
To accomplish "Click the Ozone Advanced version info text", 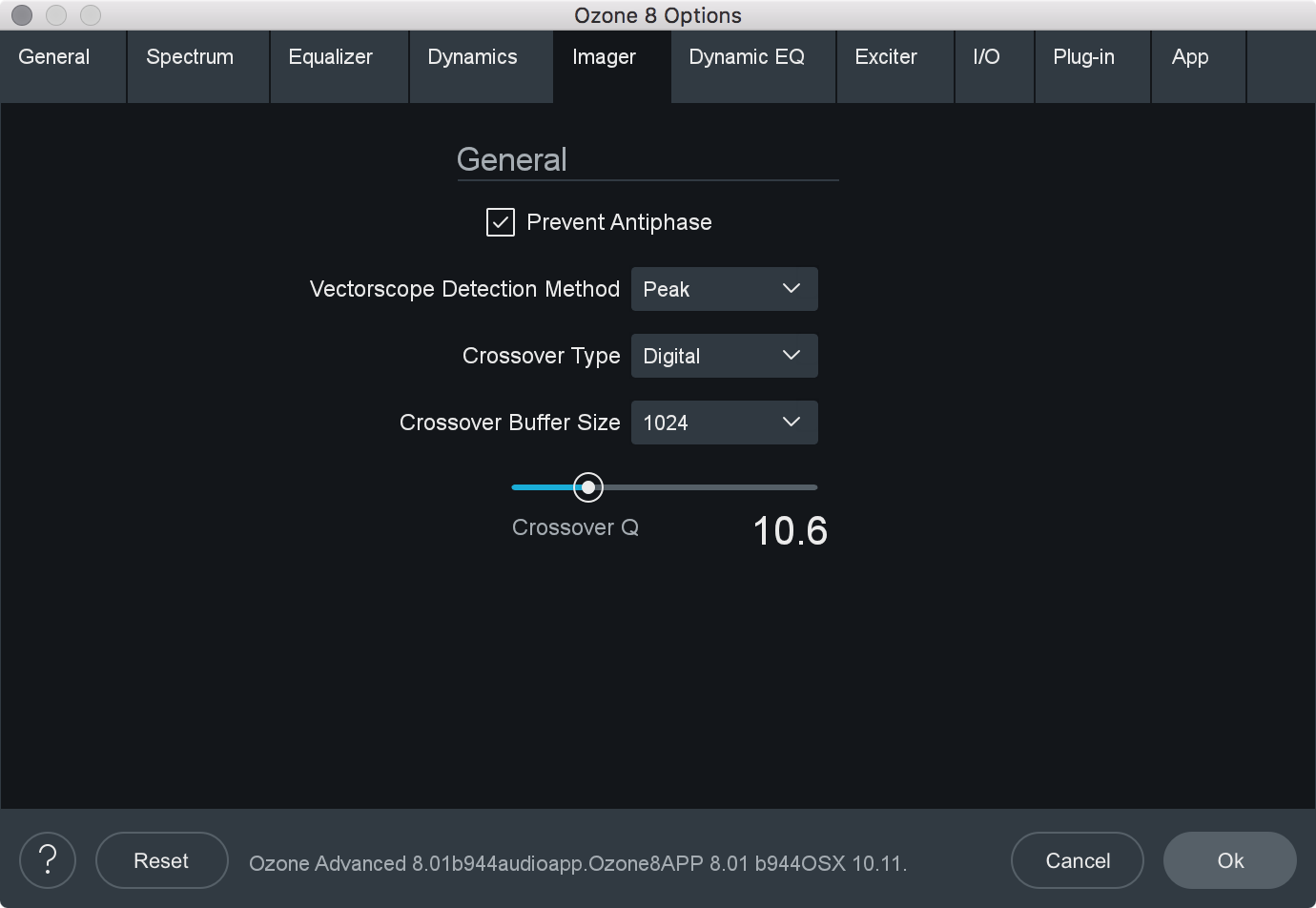I will (x=578, y=863).
